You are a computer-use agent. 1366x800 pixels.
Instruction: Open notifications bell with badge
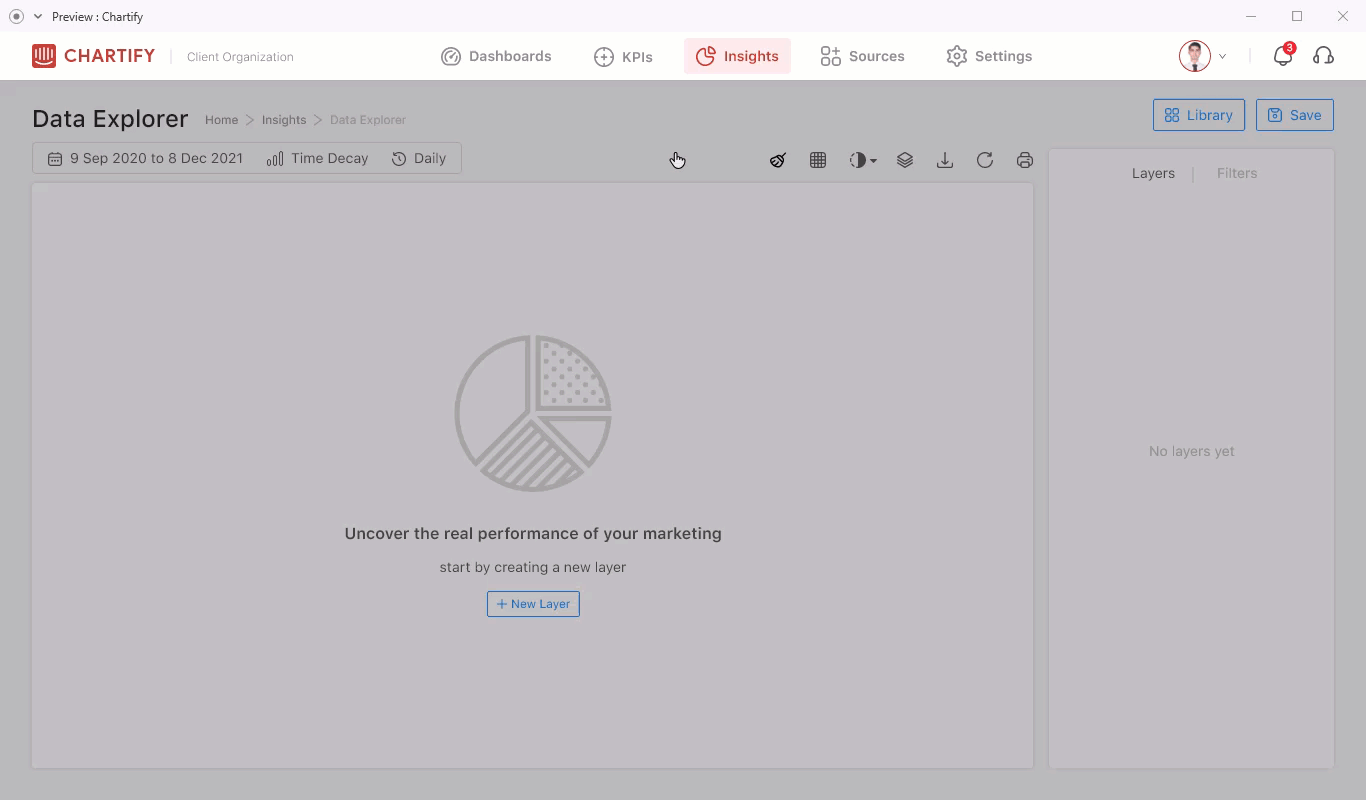pos(1283,55)
